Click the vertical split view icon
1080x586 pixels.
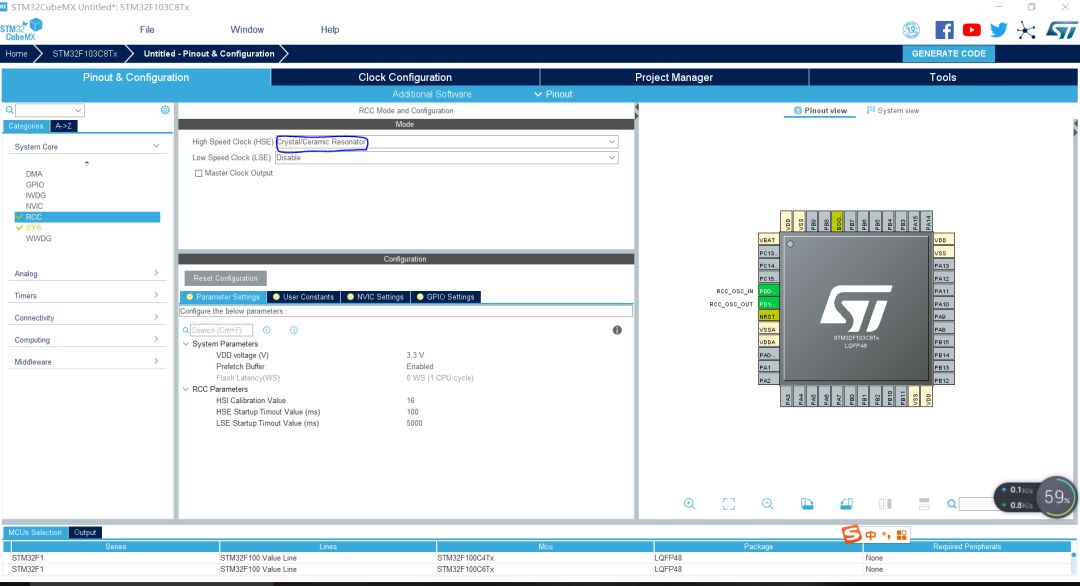coord(886,504)
